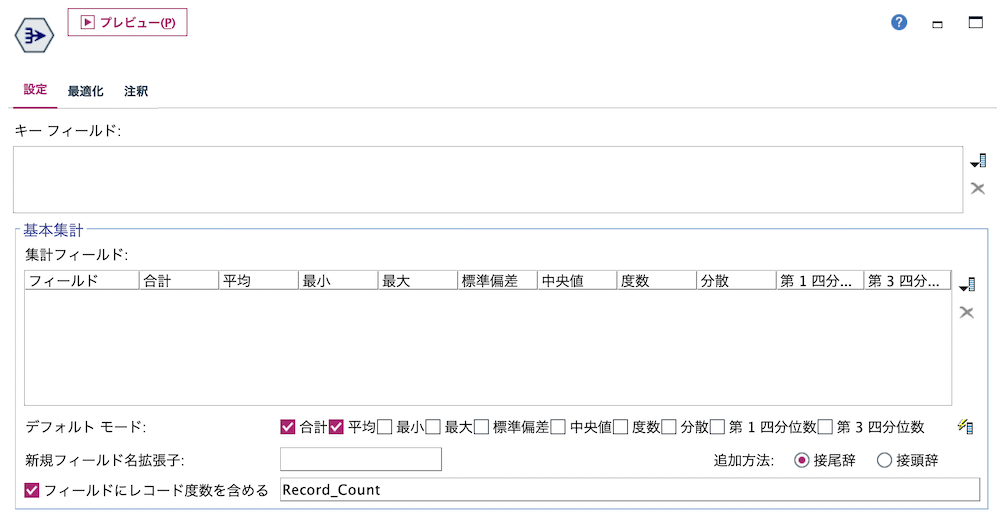Select the 接頭辞 radio button

click(884, 460)
